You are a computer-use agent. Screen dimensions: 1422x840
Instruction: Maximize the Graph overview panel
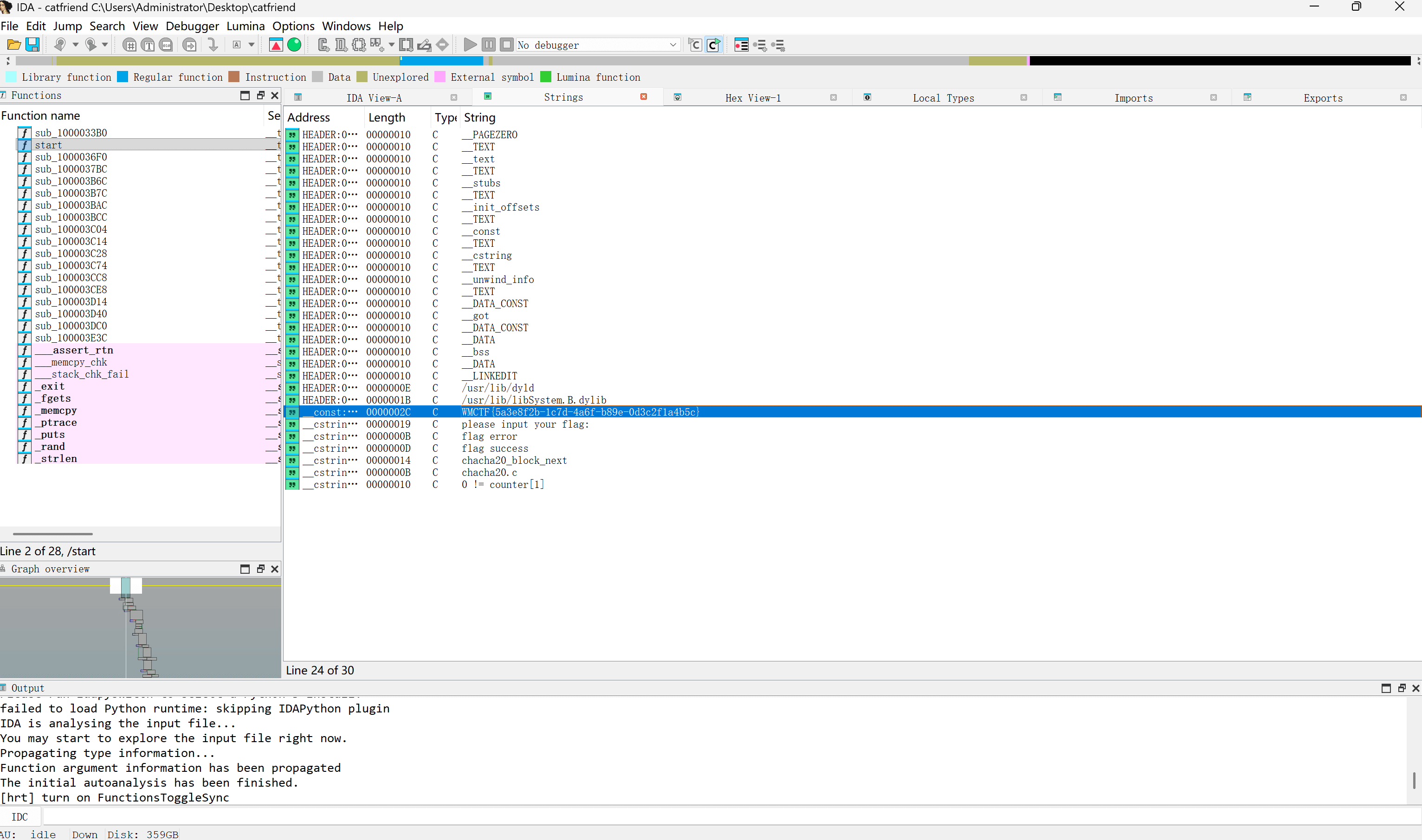click(x=245, y=569)
